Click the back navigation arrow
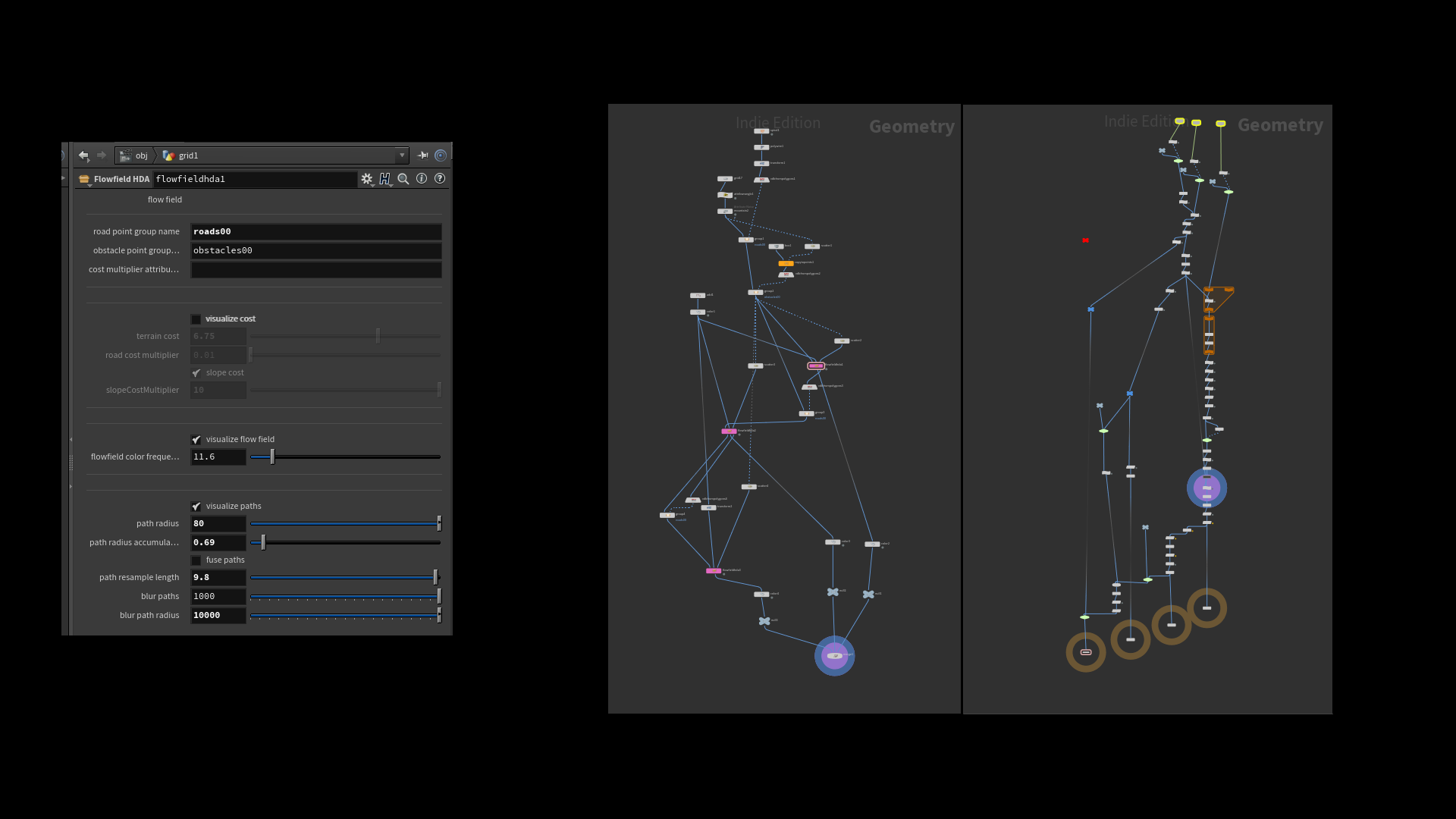Image resolution: width=1456 pixels, height=819 pixels. pos(83,155)
